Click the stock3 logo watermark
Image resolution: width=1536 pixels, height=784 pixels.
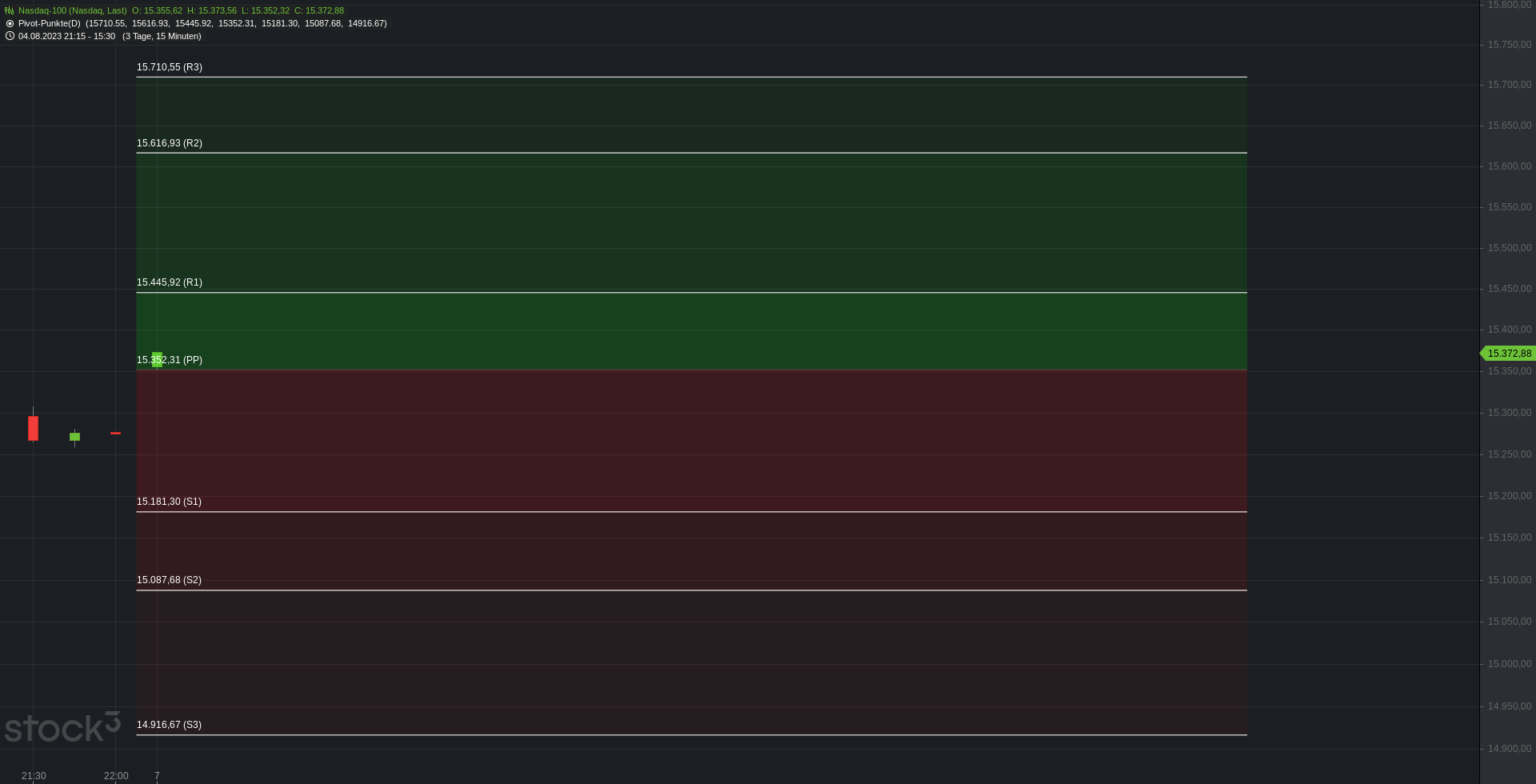point(62,726)
